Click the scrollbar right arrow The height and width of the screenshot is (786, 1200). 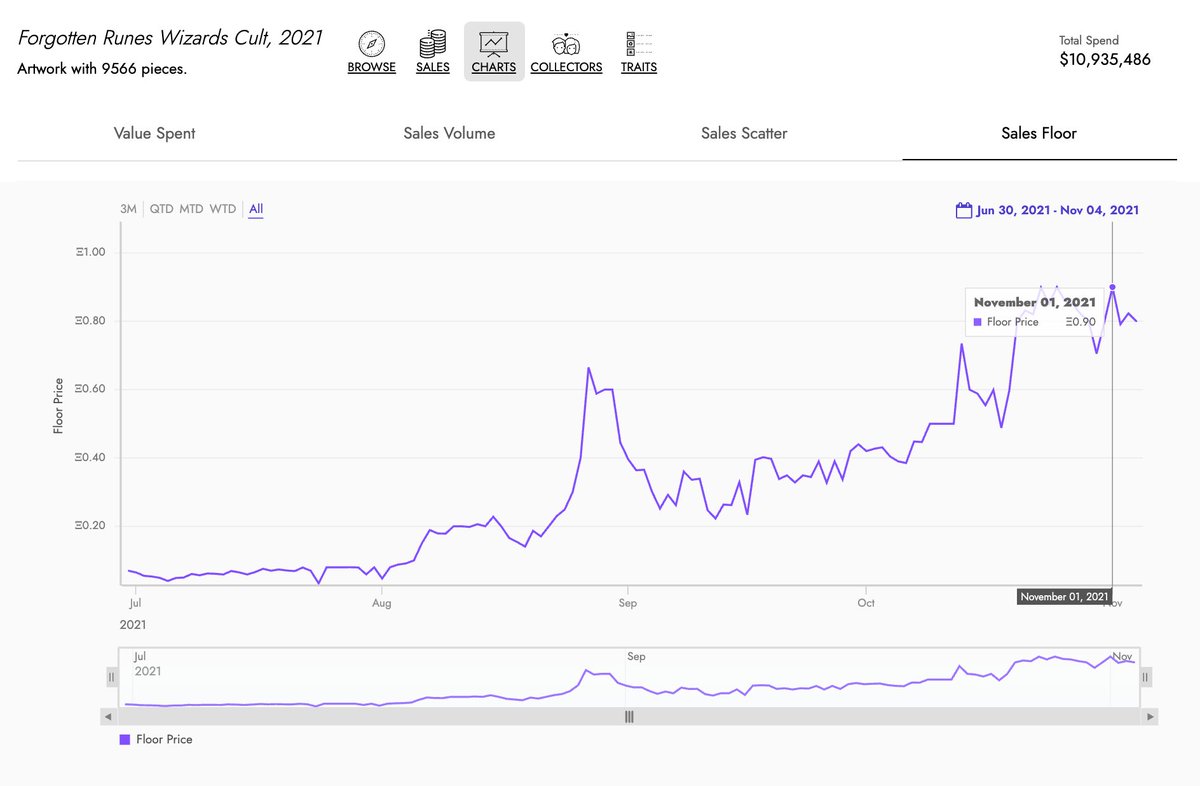coord(1151,717)
